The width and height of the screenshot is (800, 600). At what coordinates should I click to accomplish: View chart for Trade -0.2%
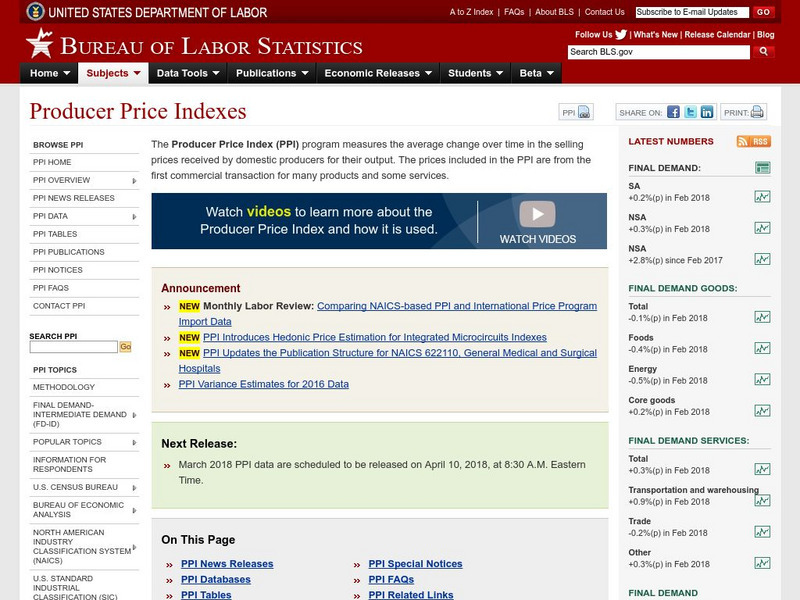(762, 532)
